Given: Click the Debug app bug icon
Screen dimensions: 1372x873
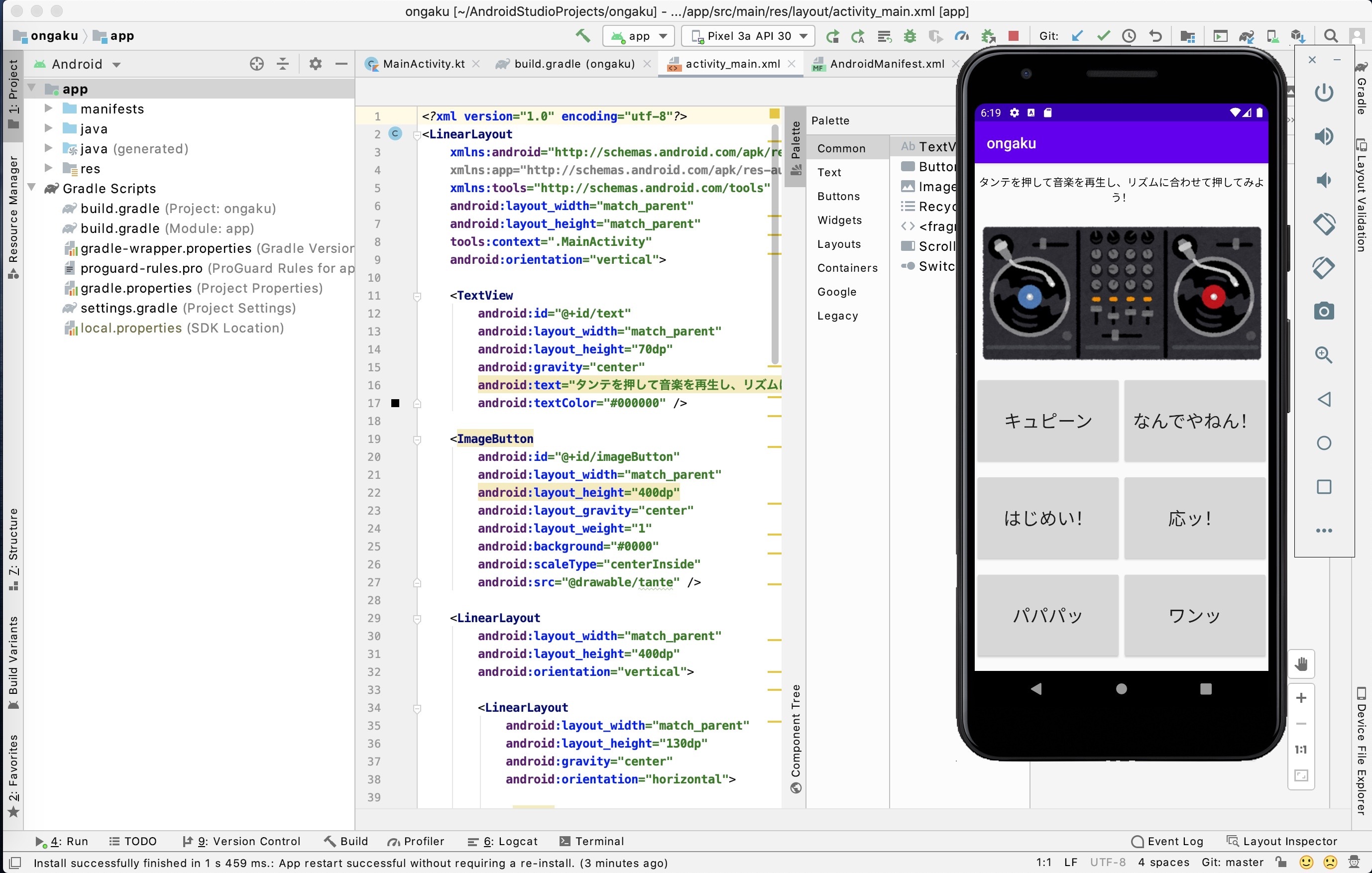Looking at the screenshot, I should [910, 36].
